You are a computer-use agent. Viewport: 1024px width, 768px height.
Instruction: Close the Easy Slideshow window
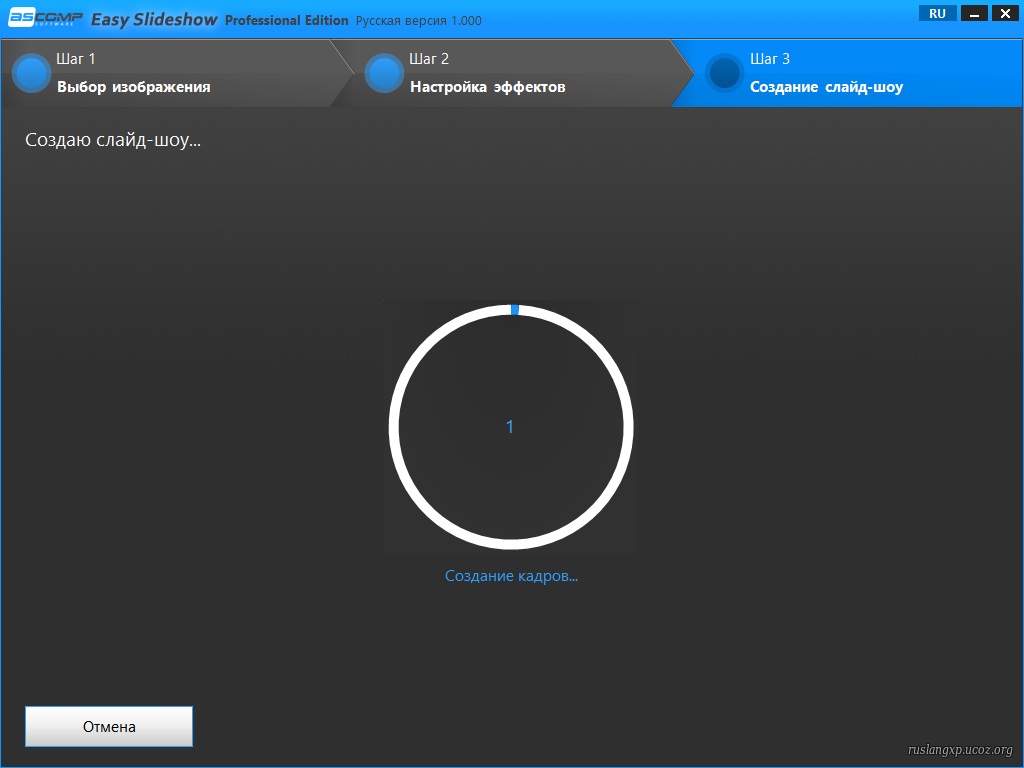coord(1005,14)
